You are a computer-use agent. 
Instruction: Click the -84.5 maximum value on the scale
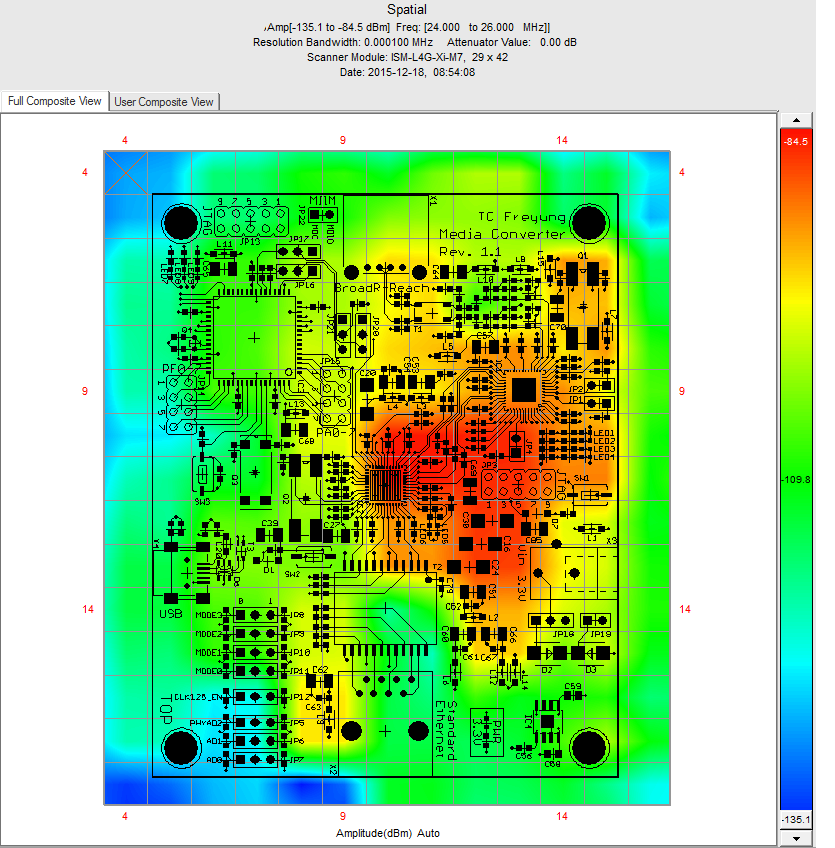(796, 142)
